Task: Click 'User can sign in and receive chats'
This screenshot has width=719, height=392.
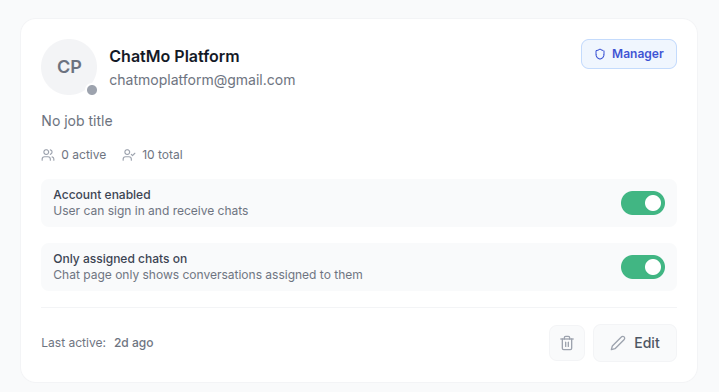Action: [x=151, y=211]
